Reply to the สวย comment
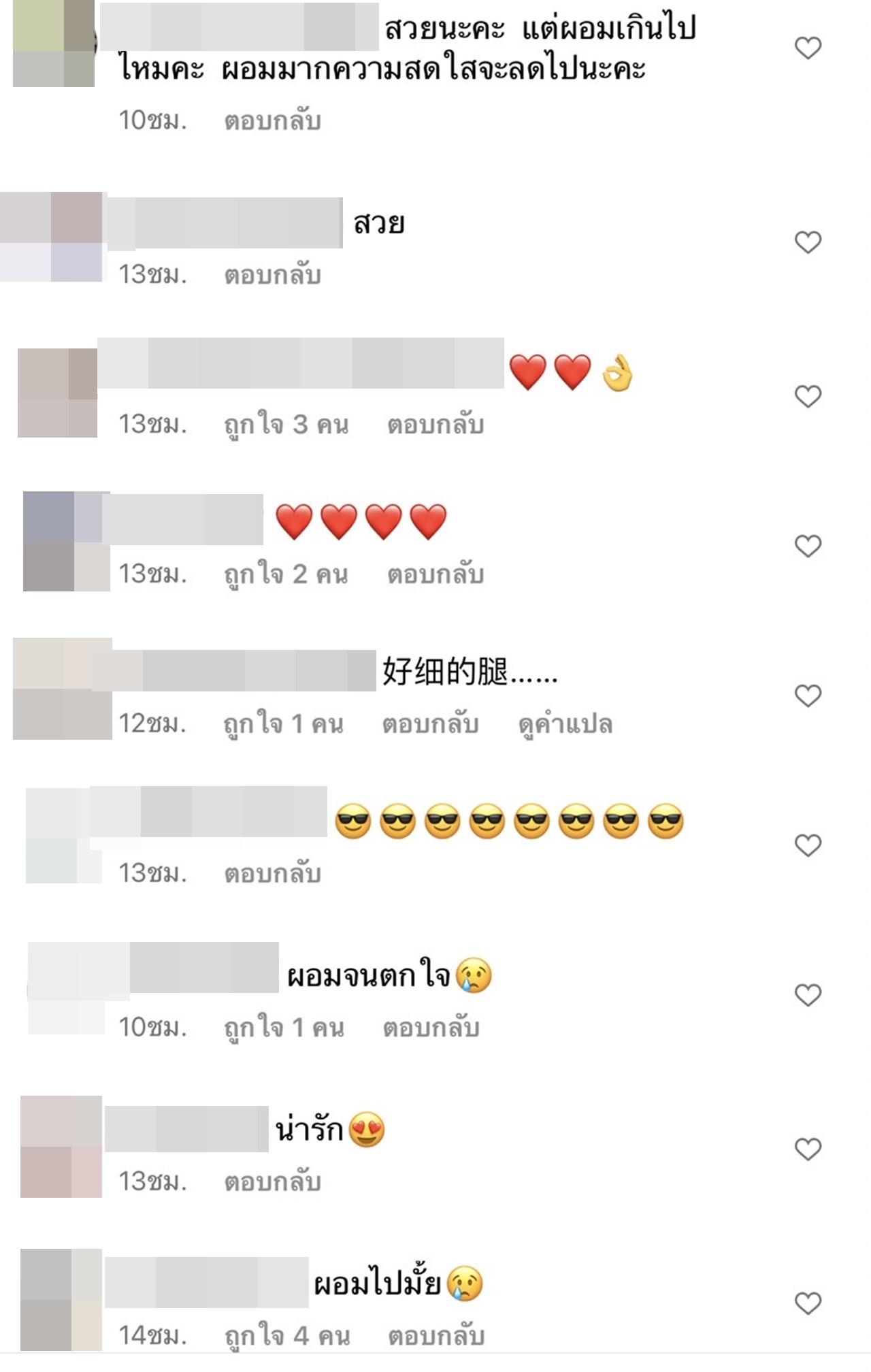This screenshot has height=1372, width=871. [273, 275]
